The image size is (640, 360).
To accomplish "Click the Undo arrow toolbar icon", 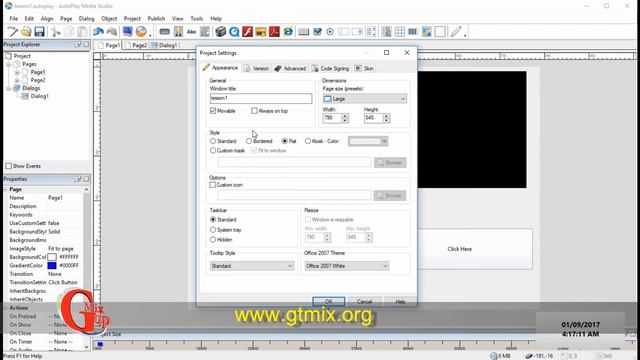I will click(98, 31).
